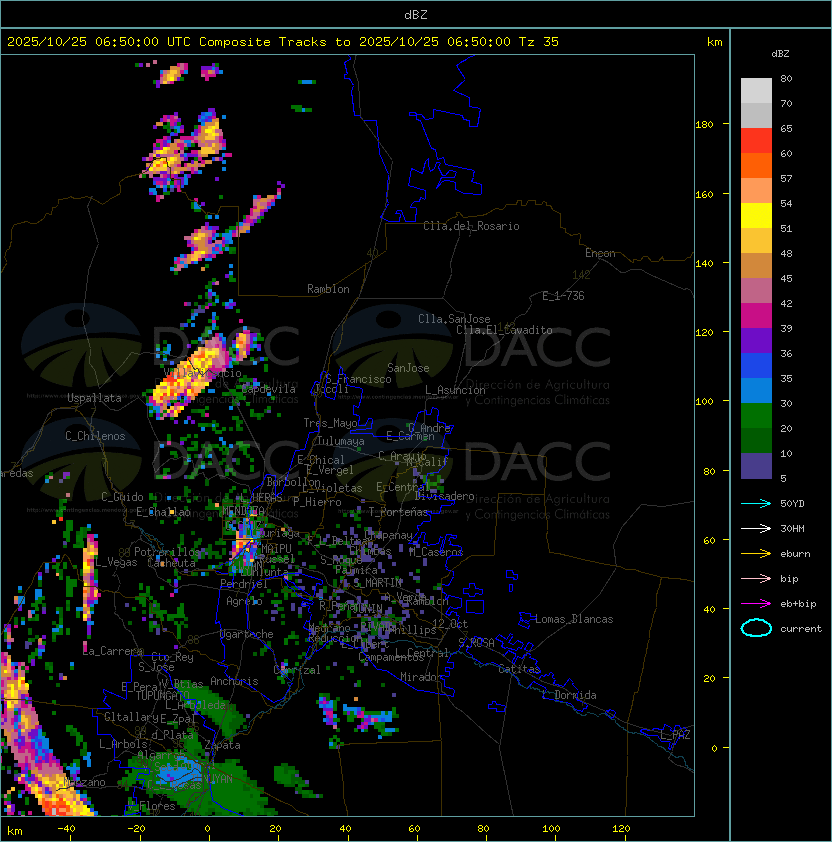Viewport: 832px width, 842px height.
Task: Click the 30HM legend label
Action: click(792, 528)
